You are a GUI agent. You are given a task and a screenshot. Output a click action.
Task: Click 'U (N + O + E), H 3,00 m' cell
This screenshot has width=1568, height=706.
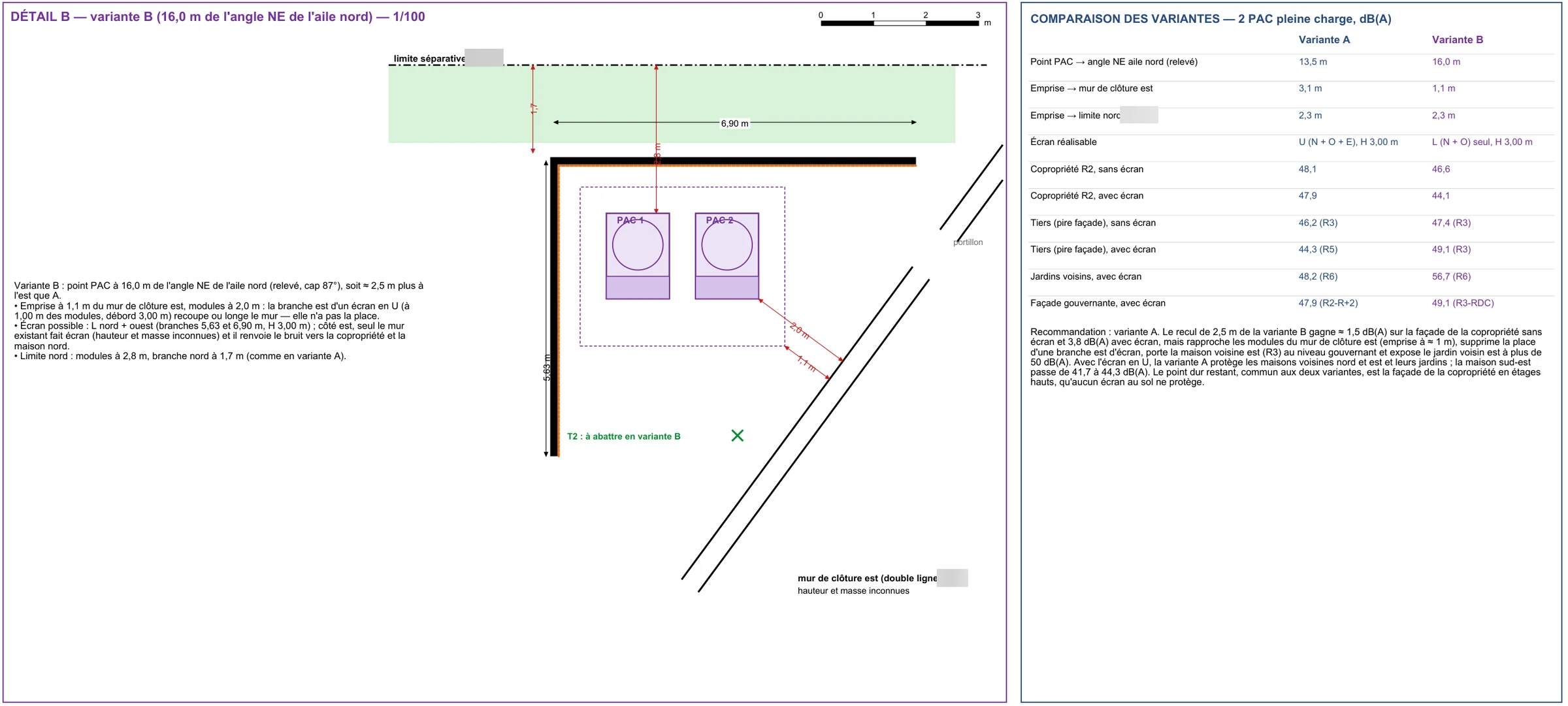[x=1348, y=142]
